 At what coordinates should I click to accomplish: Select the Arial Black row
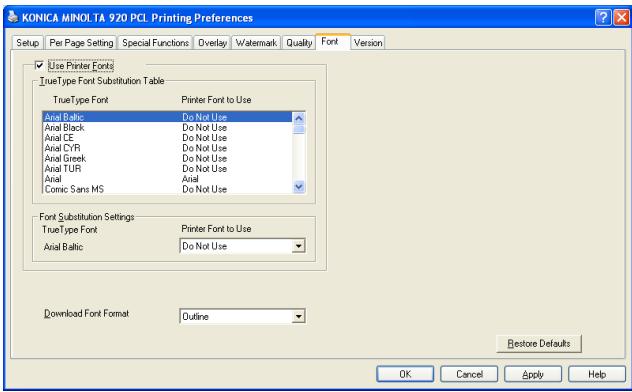click(x=167, y=128)
